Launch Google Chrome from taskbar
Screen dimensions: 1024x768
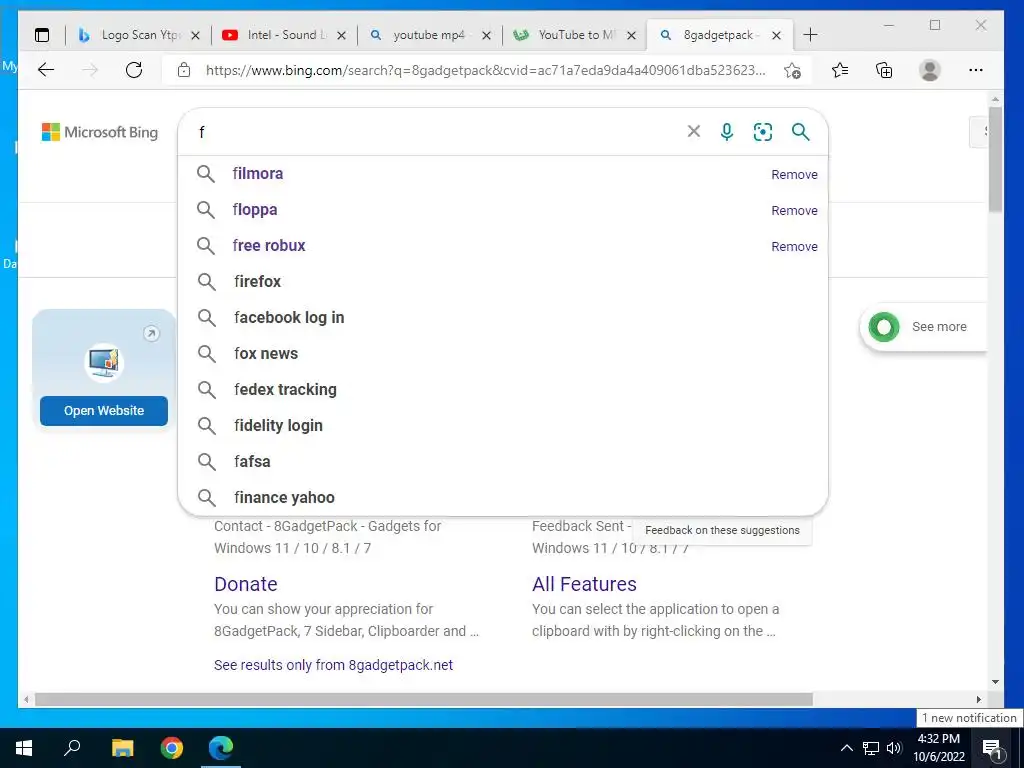172,748
